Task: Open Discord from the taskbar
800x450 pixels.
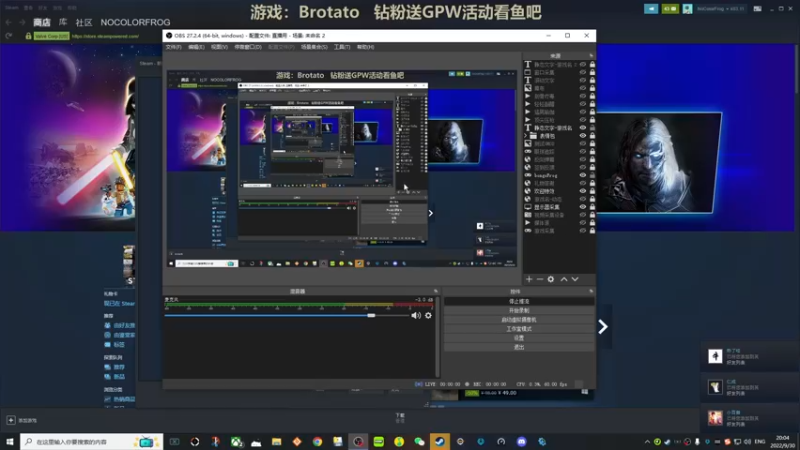Action: click(521, 442)
